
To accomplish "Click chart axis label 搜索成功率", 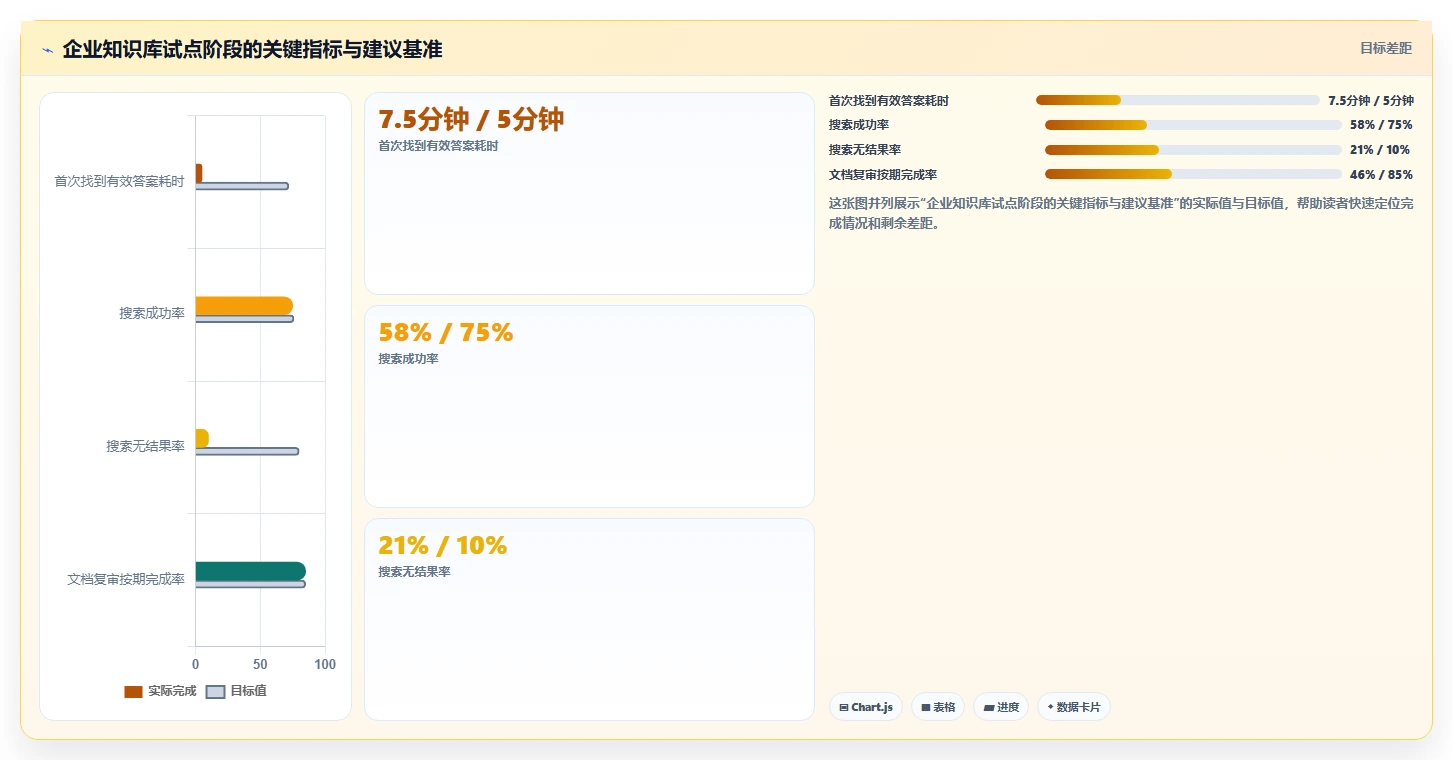I will click(152, 313).
